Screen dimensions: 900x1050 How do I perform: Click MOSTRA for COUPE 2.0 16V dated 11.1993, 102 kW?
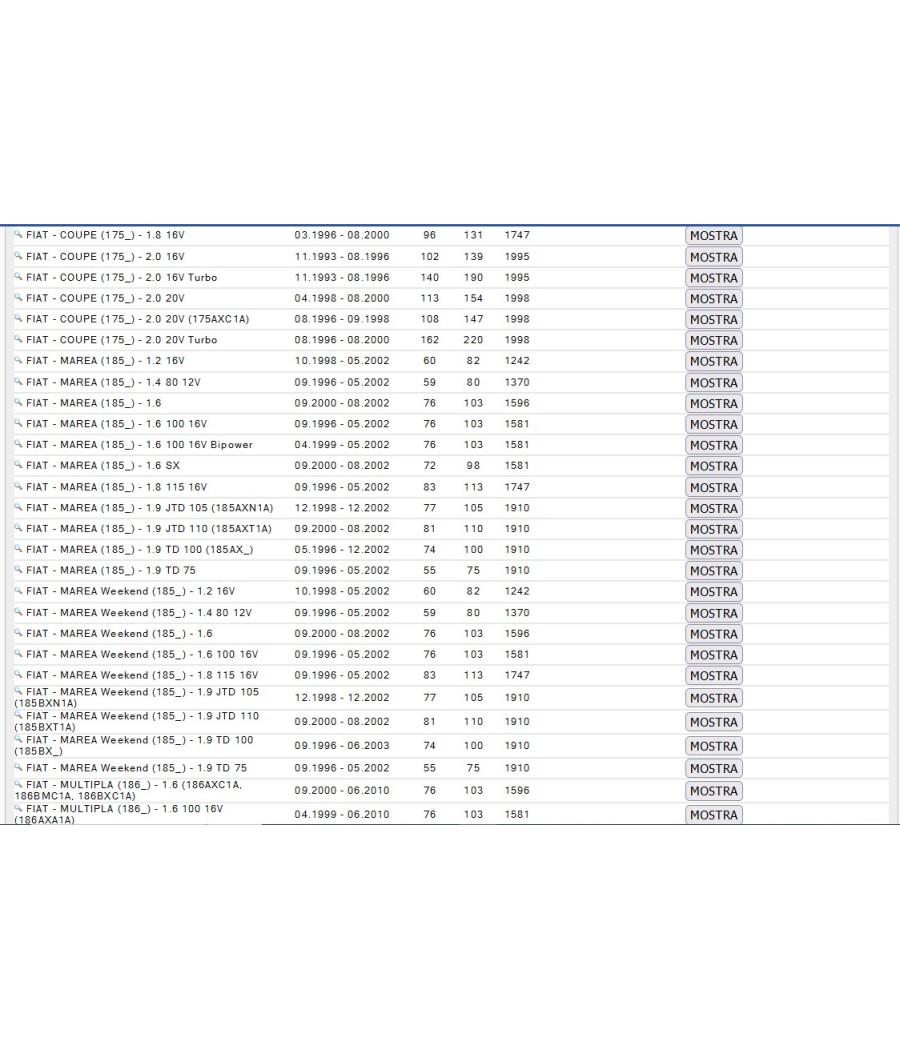click(x=714, y=257)
